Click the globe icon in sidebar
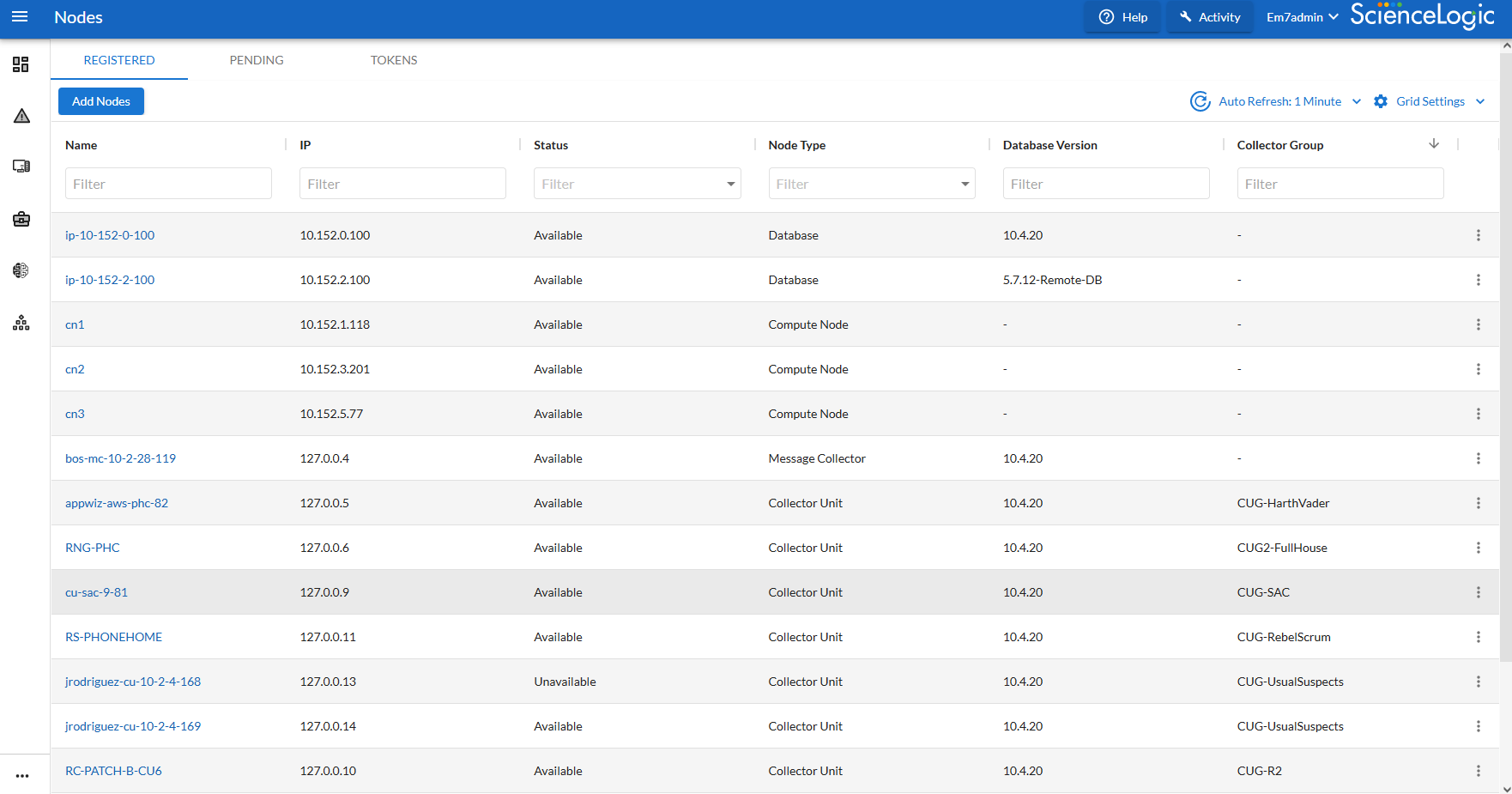 coord(21,270)
